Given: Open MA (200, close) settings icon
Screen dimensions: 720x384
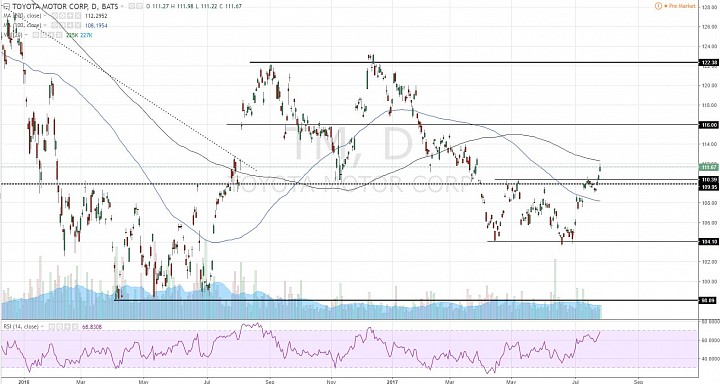Looking at the screenshot, I should pos(62,16).
